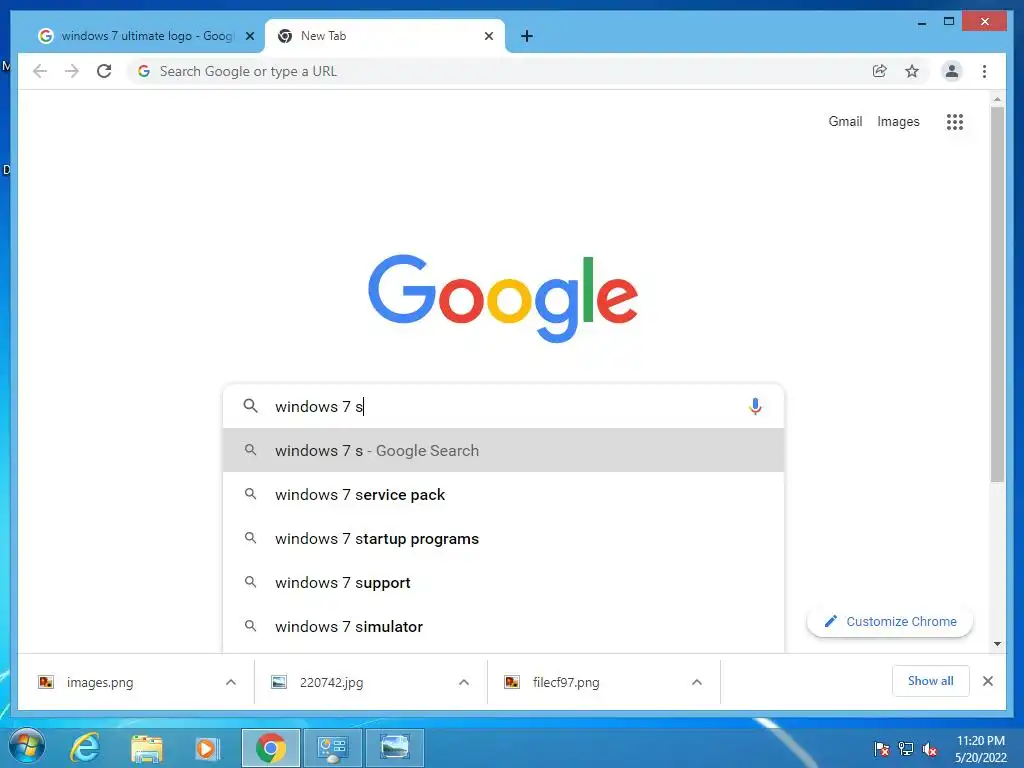Click the Google logo
The height and width of the screenshot is (768, 1024).
(x=503, y=298)
